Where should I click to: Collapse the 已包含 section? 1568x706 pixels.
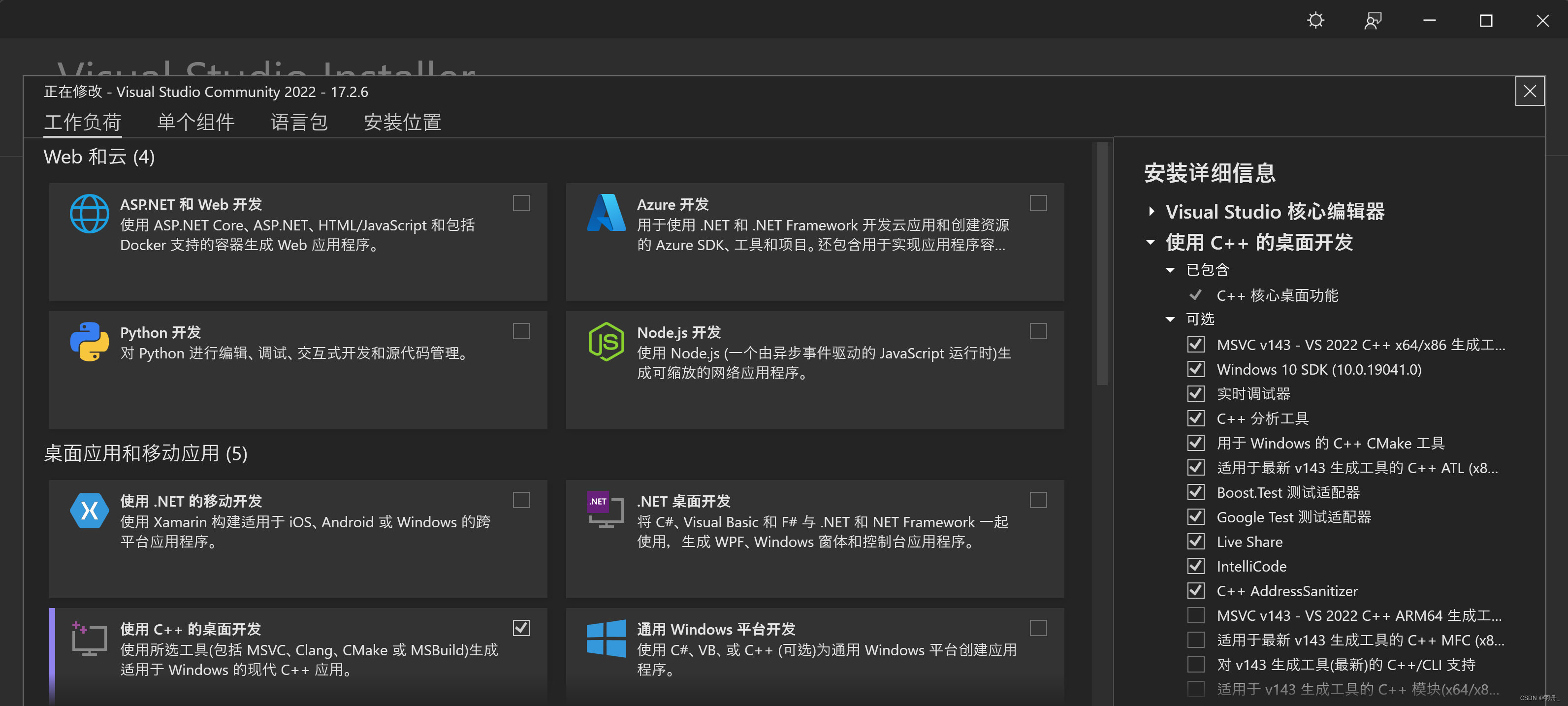click(1170, 270)
